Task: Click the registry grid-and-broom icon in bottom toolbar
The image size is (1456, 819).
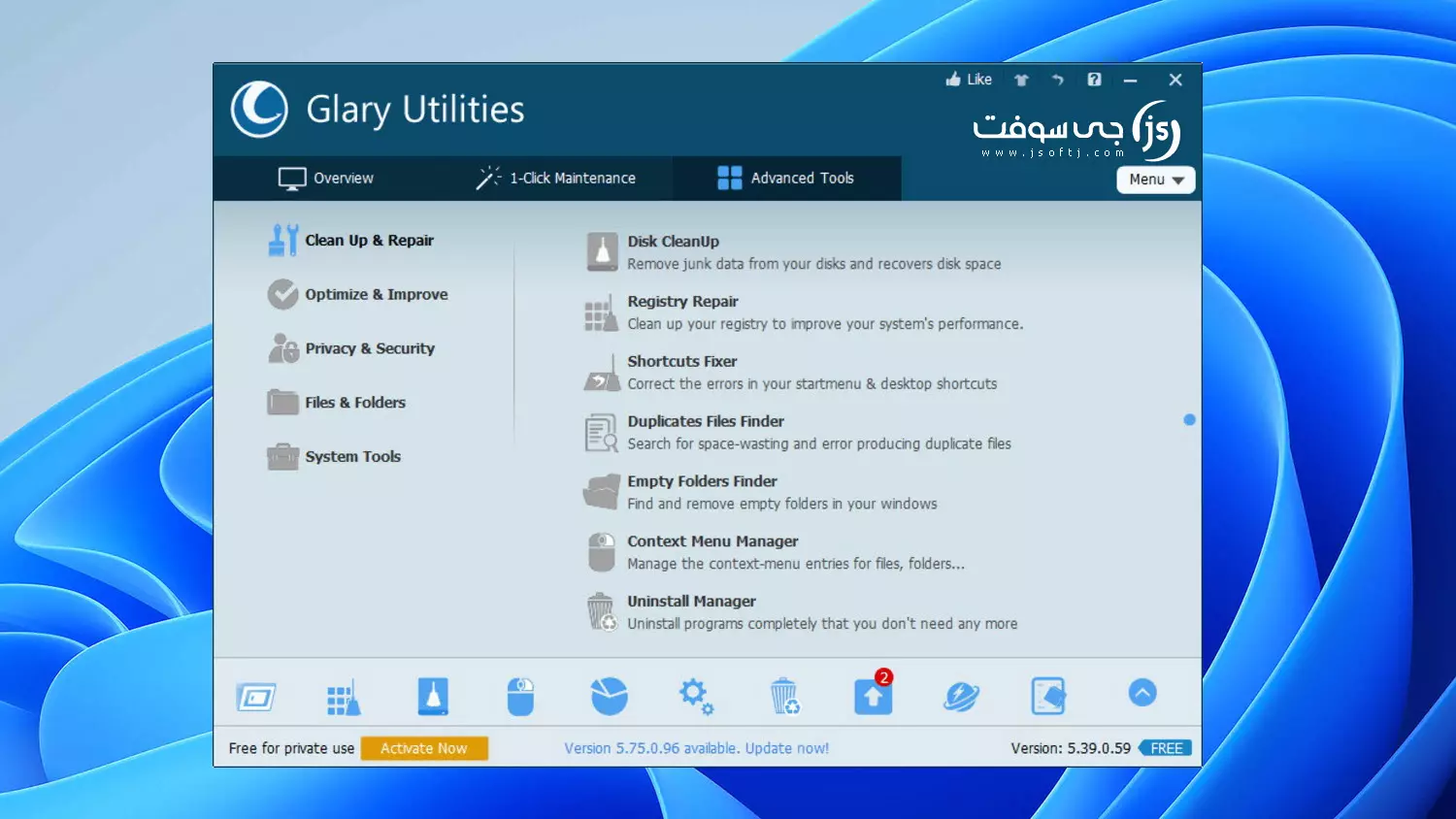Action: [x=344, y=697]
